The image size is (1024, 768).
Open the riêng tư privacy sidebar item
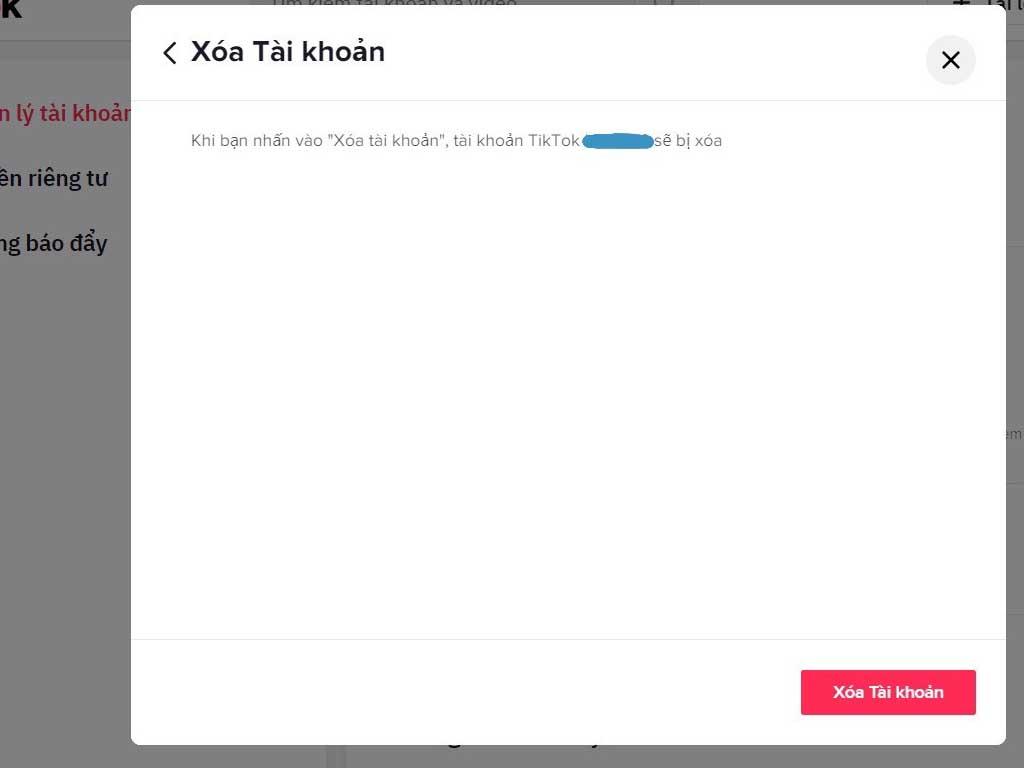click(x=54, y=179)
